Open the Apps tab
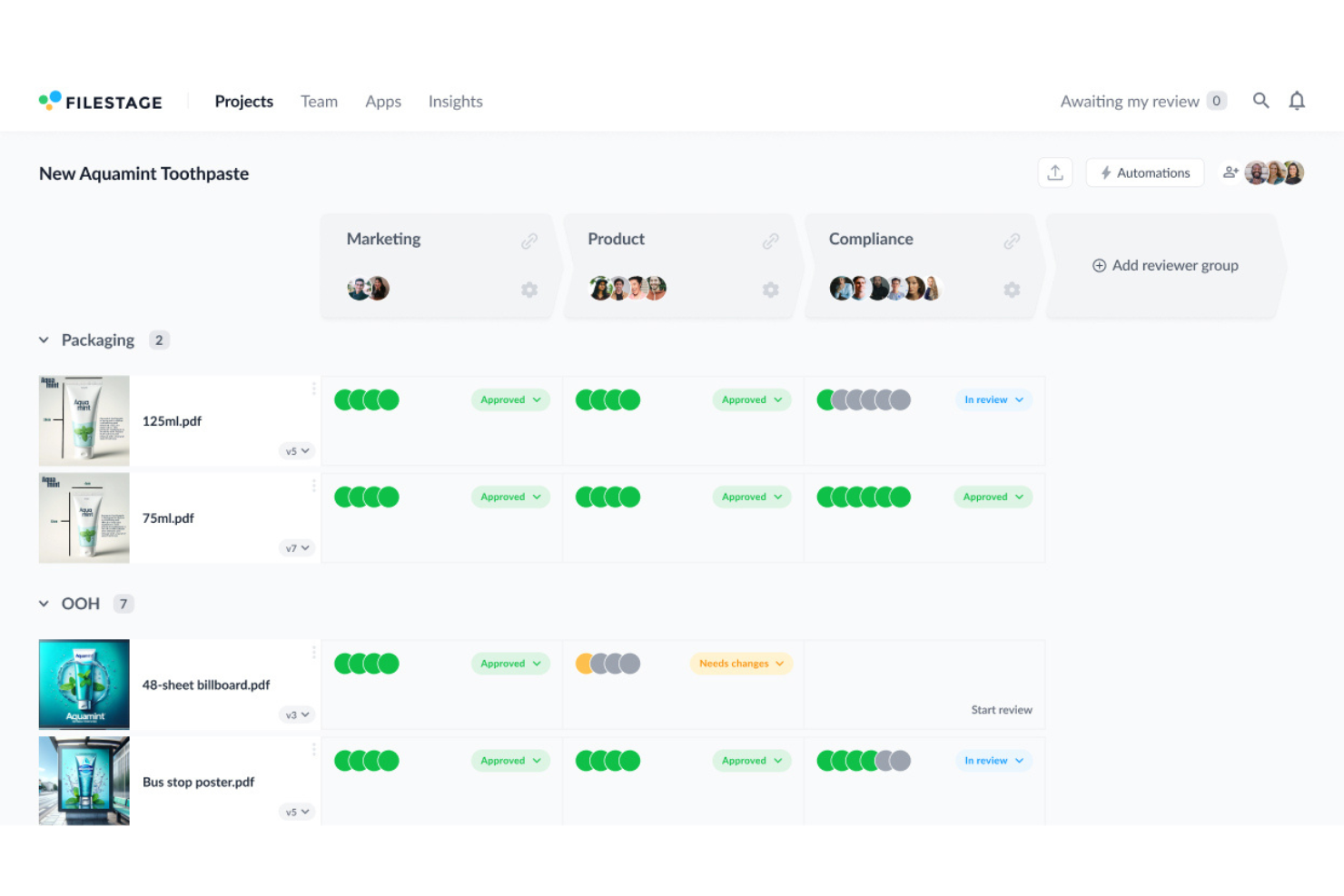The height and width of the screenshot is (896, 1344). click(383, 102)
